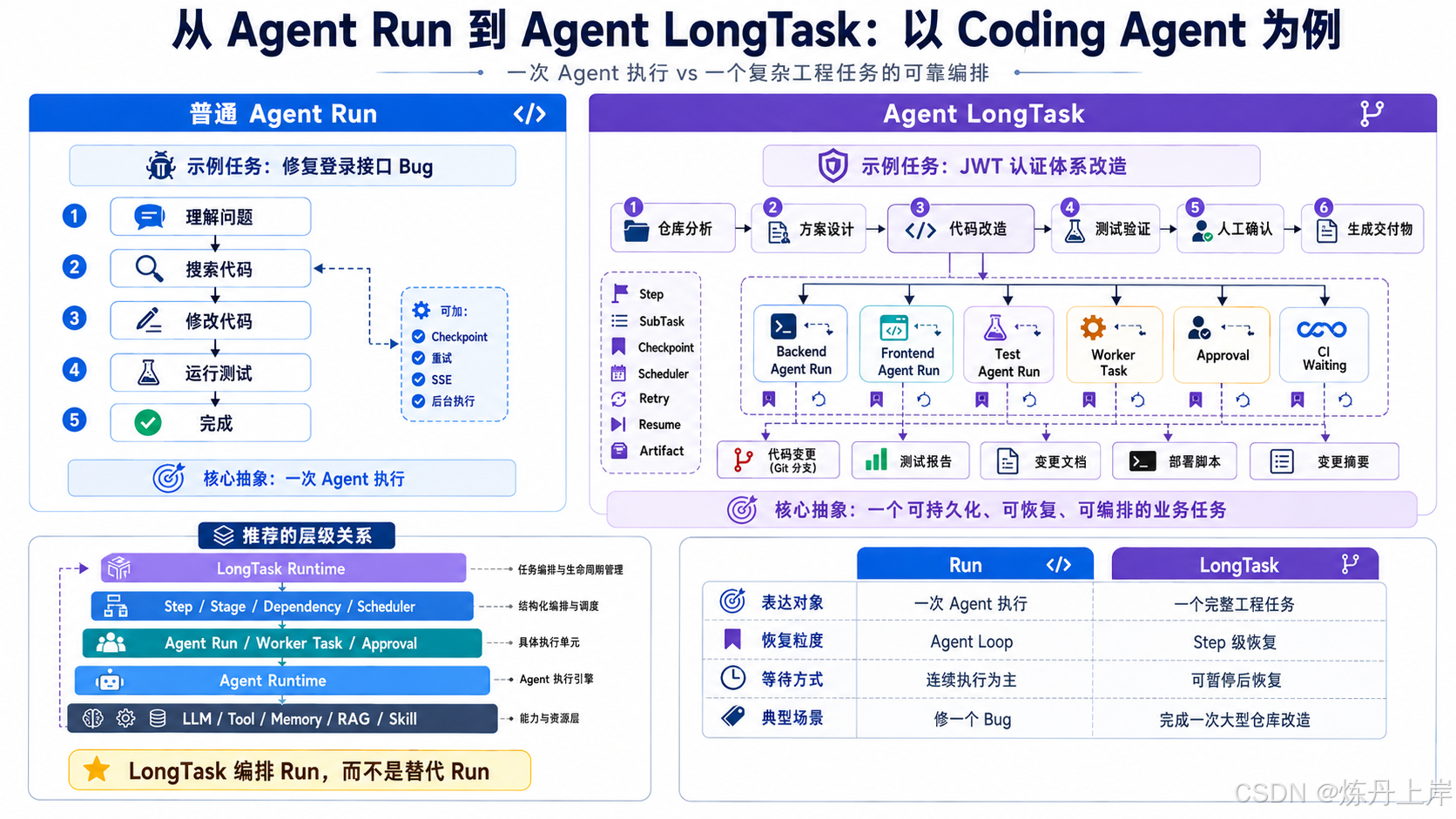Select the 生成交付物 pipeline step
This screenshot has height=819, width=1456.
(1362, 229)
